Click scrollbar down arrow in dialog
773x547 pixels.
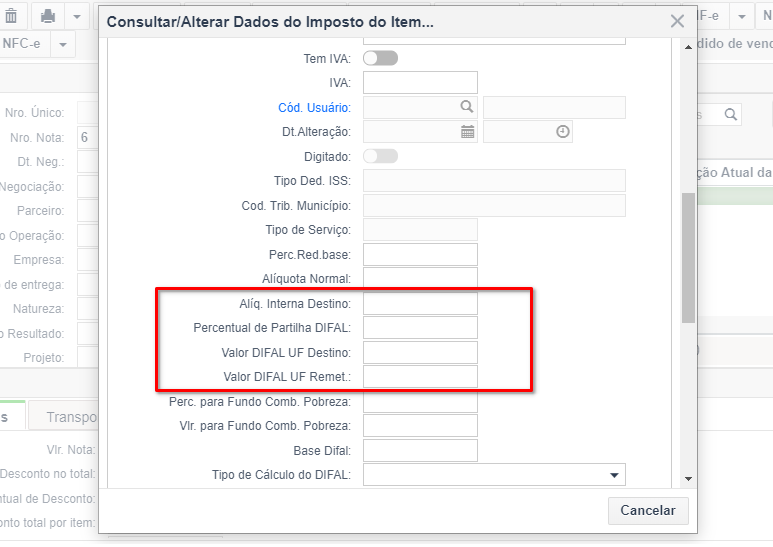(x=688, y=479)
